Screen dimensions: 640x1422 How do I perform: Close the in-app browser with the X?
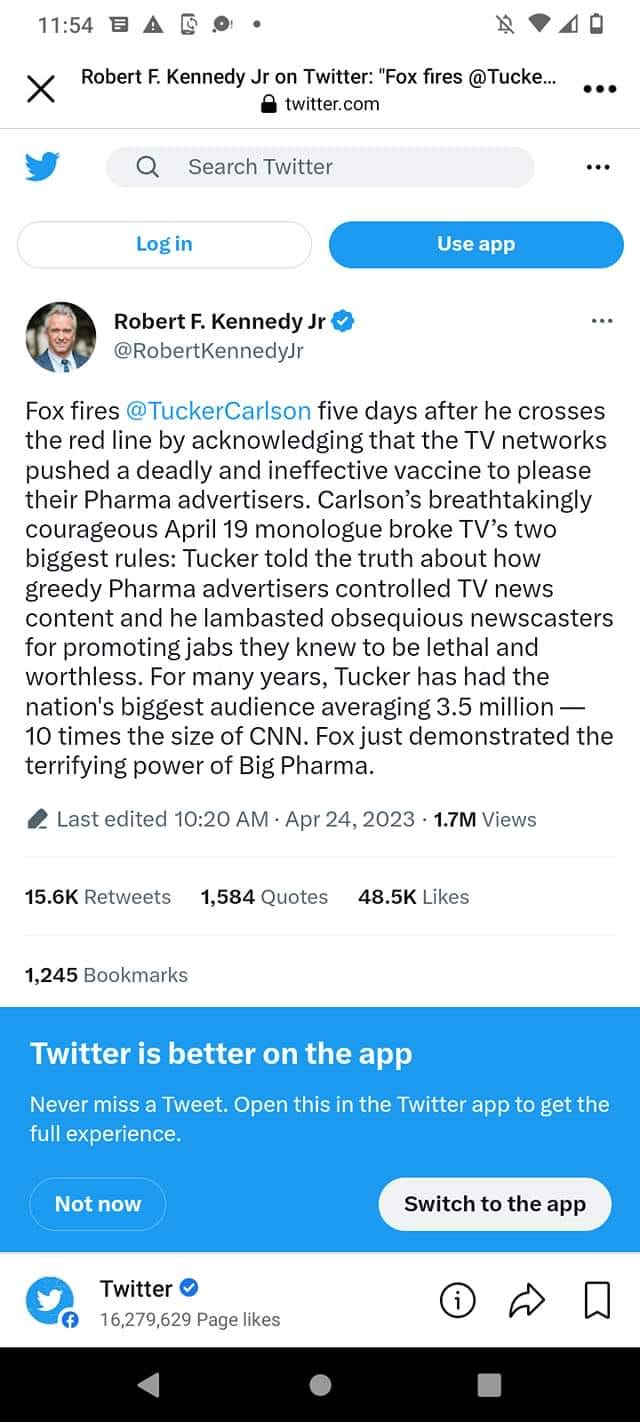(x=40, y=90)
